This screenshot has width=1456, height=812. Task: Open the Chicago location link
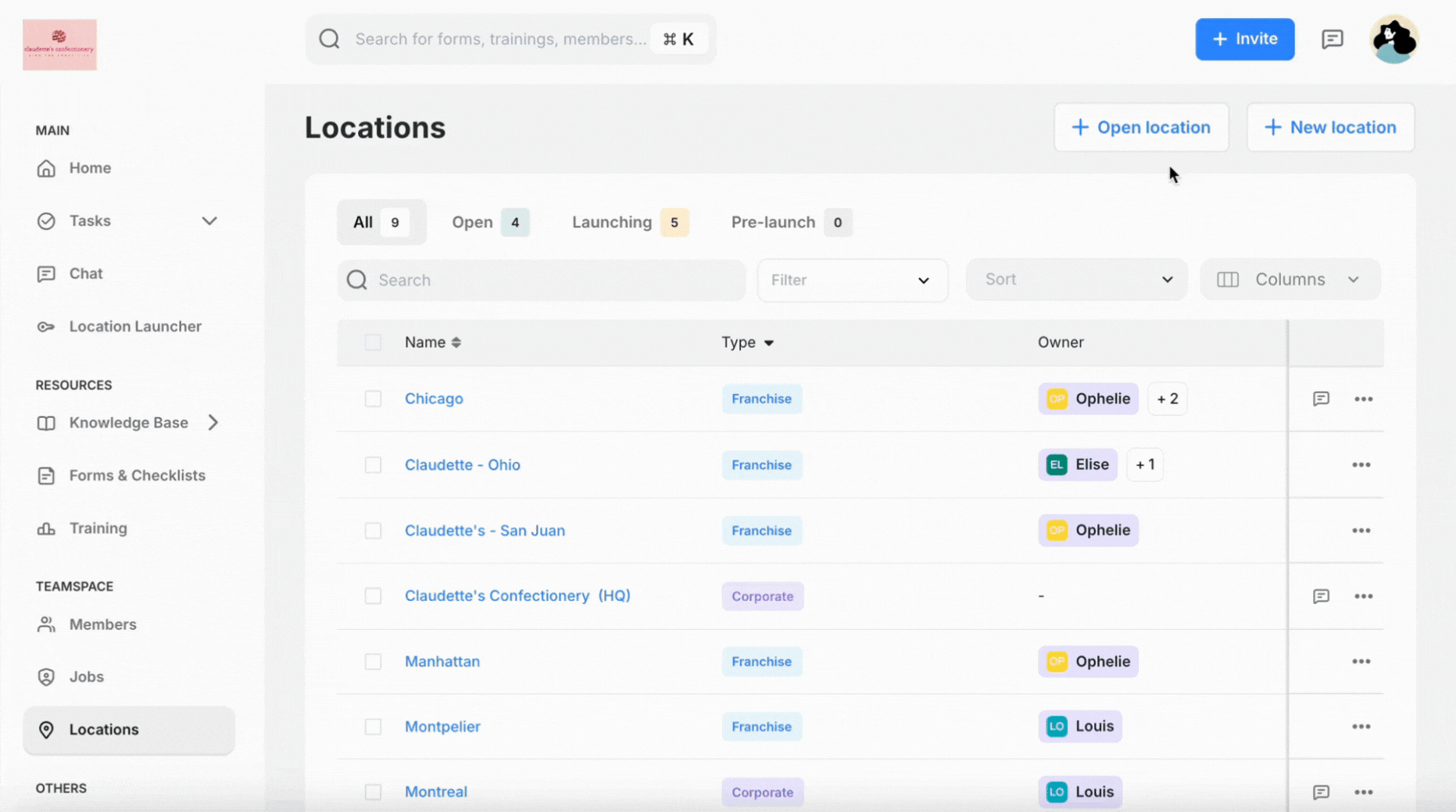[x=434, y=399]
